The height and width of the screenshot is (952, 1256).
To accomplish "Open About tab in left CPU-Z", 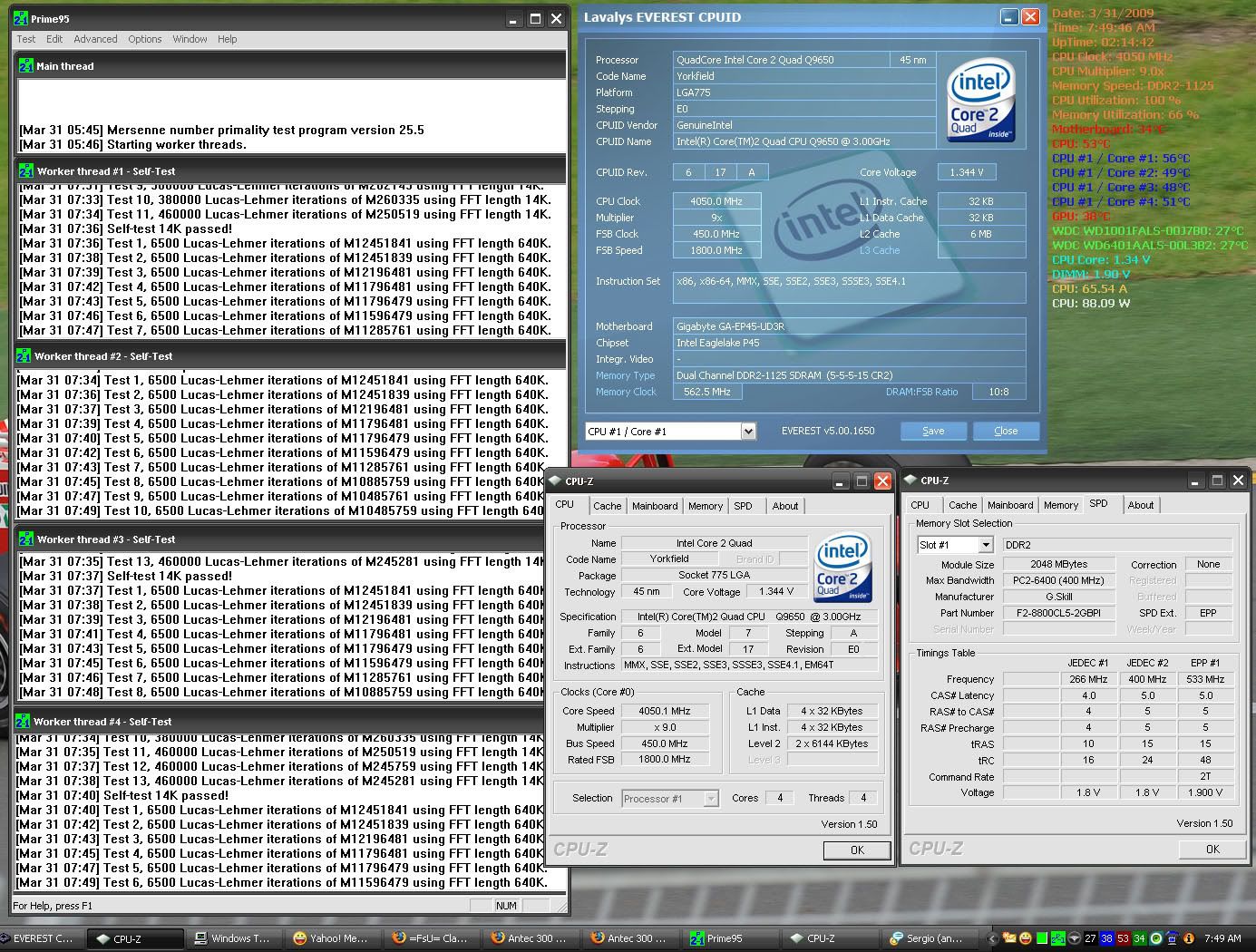I will tap(785, 506).
